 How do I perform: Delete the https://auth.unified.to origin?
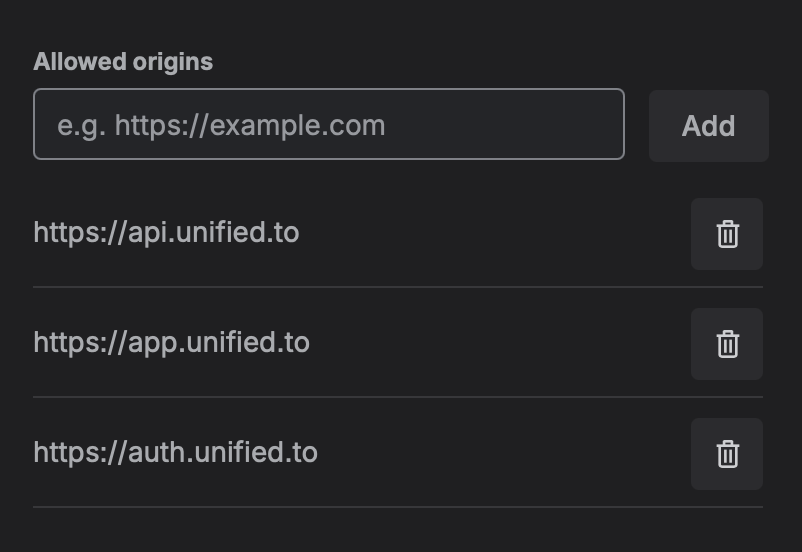tap(727, 454)
